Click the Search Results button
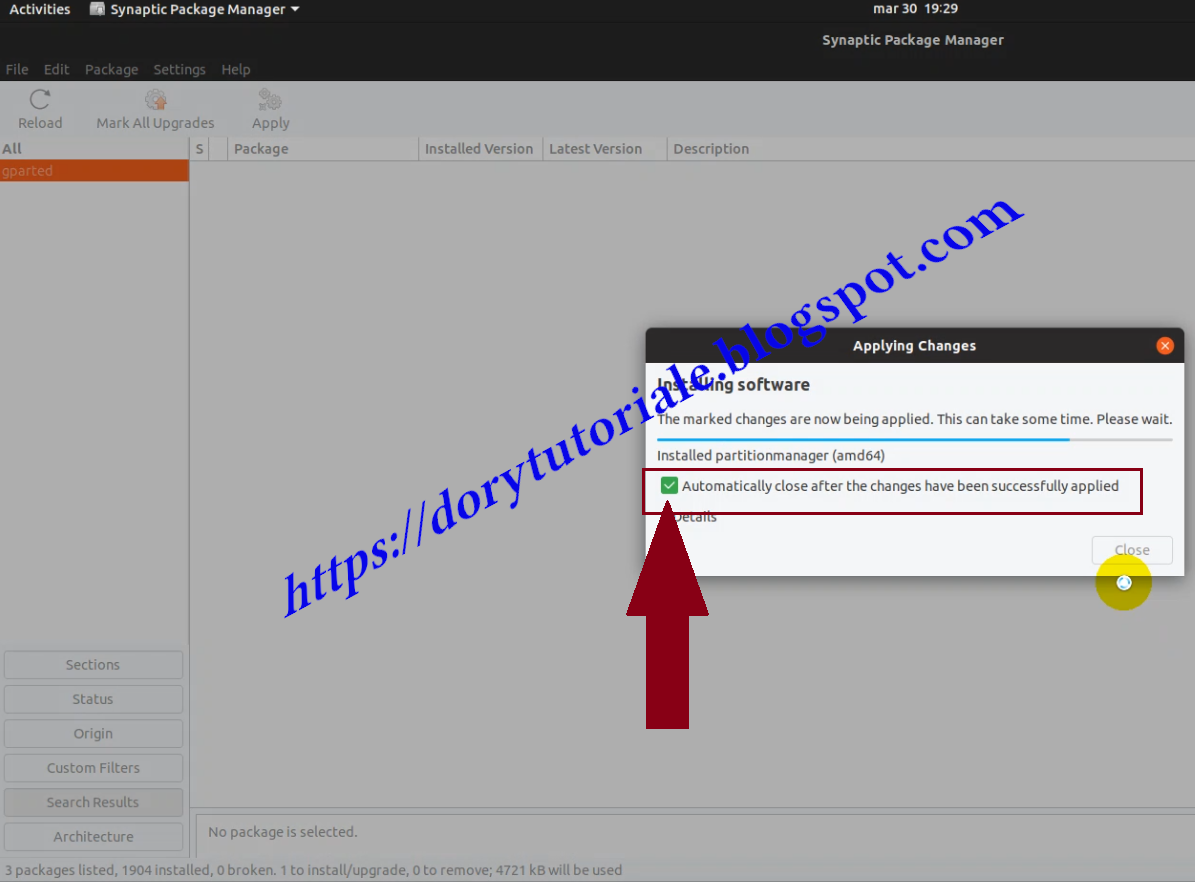The height and width of the screenshot is (882, 1195). click(x=93, y=802)
